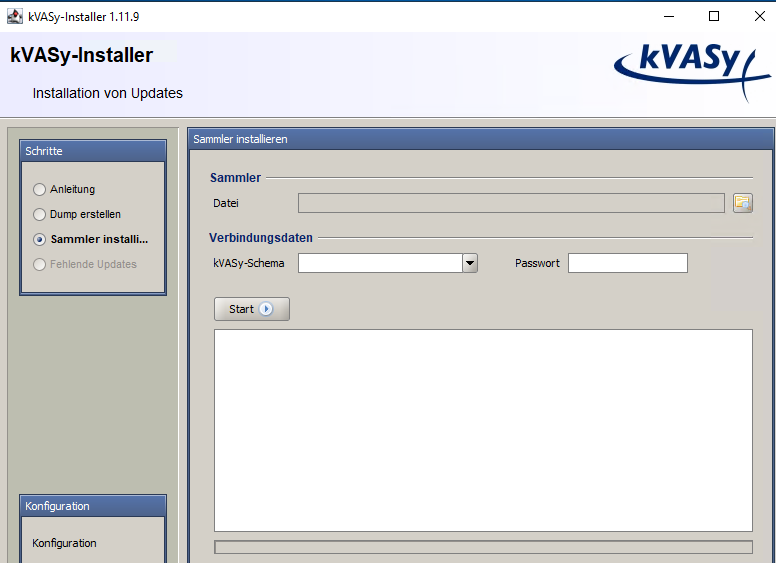Click the Fehlende Updates radio button
This screenshot has width=776, height=563.
(40, 264)
